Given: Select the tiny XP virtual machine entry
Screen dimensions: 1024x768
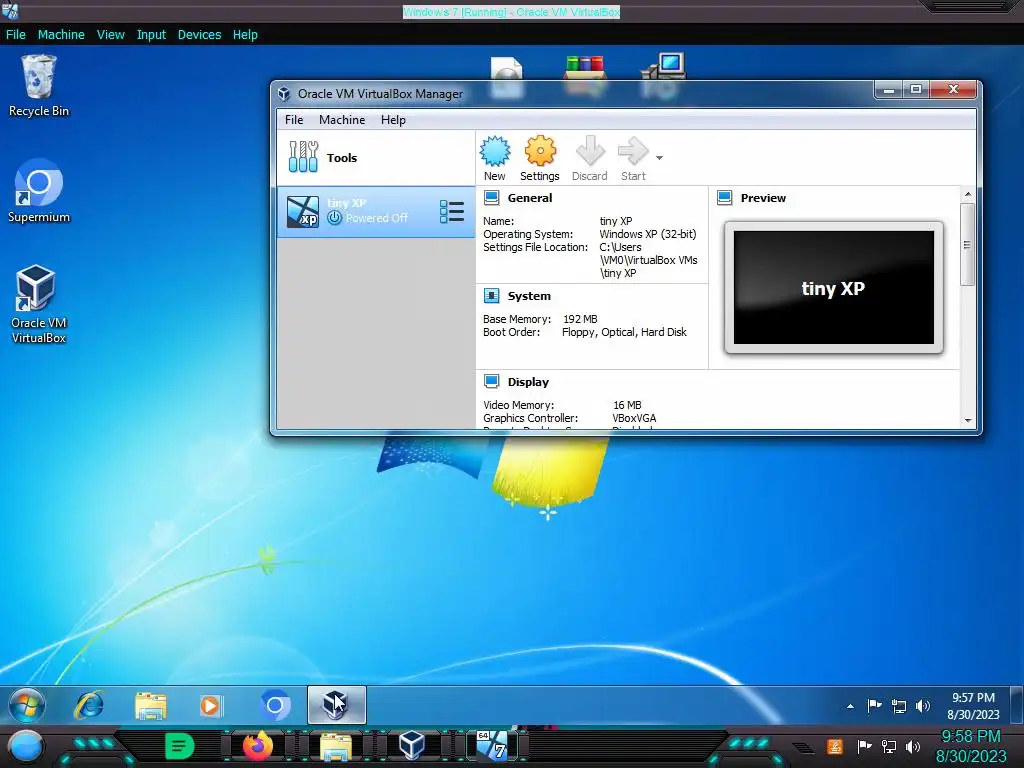Looking at the screenshot, I should [x=376, y=212].
